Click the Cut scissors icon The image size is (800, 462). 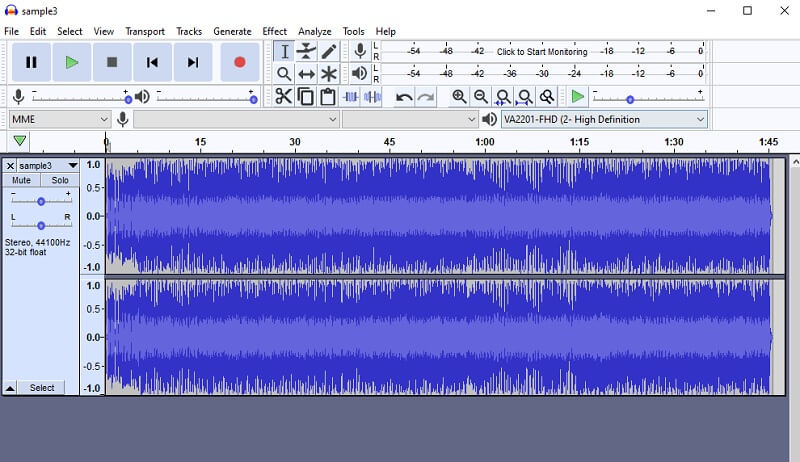284,97
